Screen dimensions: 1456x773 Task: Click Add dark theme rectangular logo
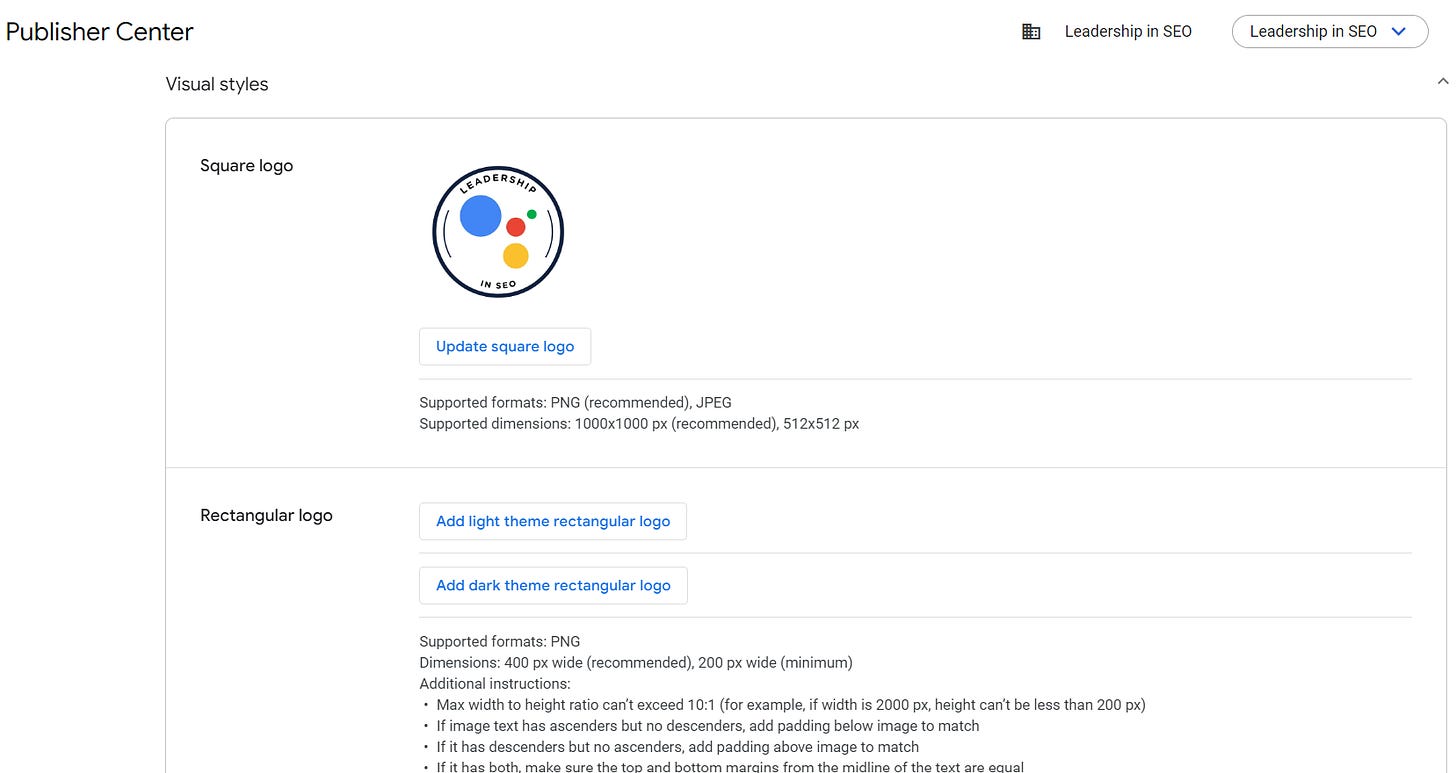point(553,585)
